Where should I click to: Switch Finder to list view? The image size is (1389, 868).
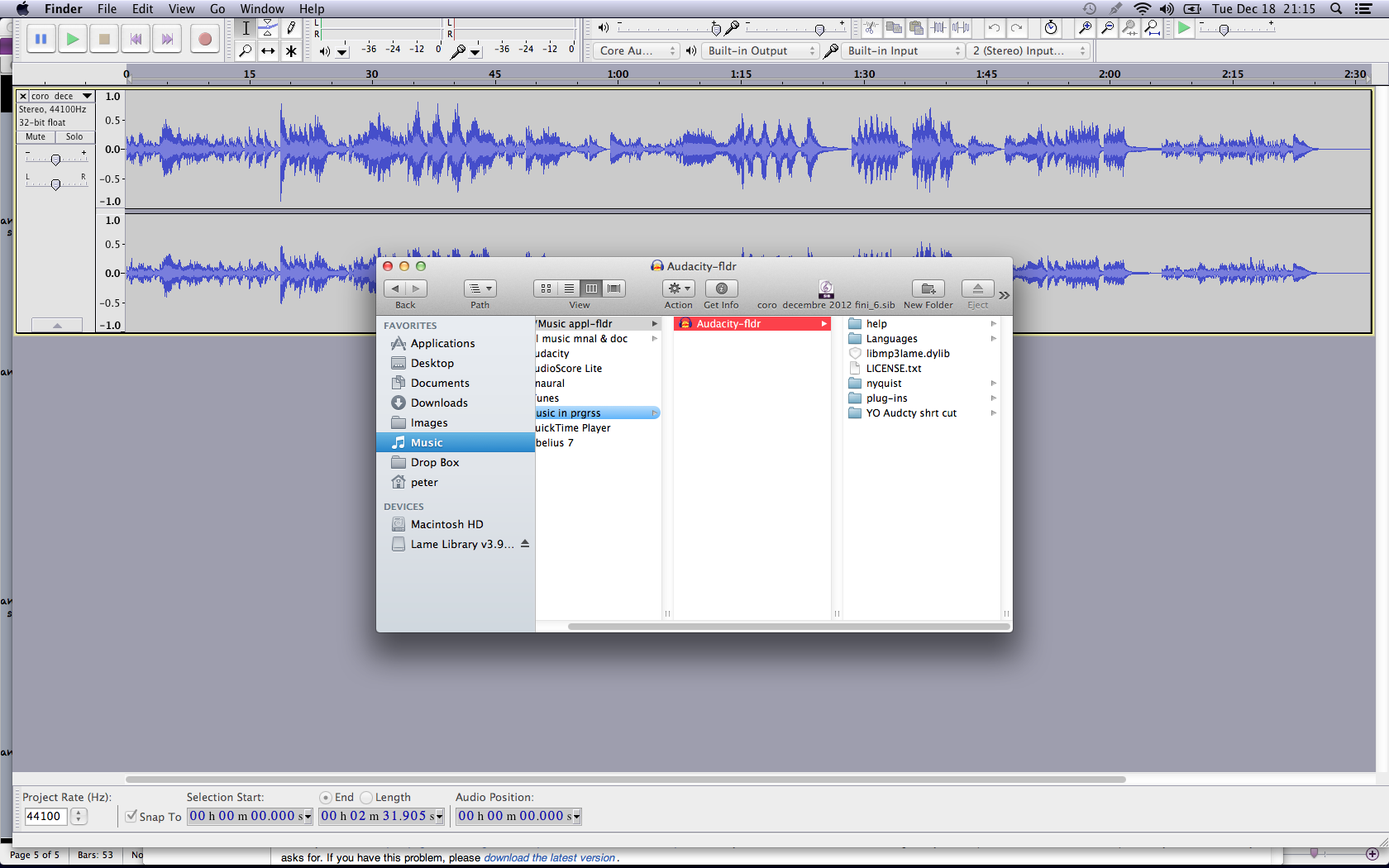(569, 289)
